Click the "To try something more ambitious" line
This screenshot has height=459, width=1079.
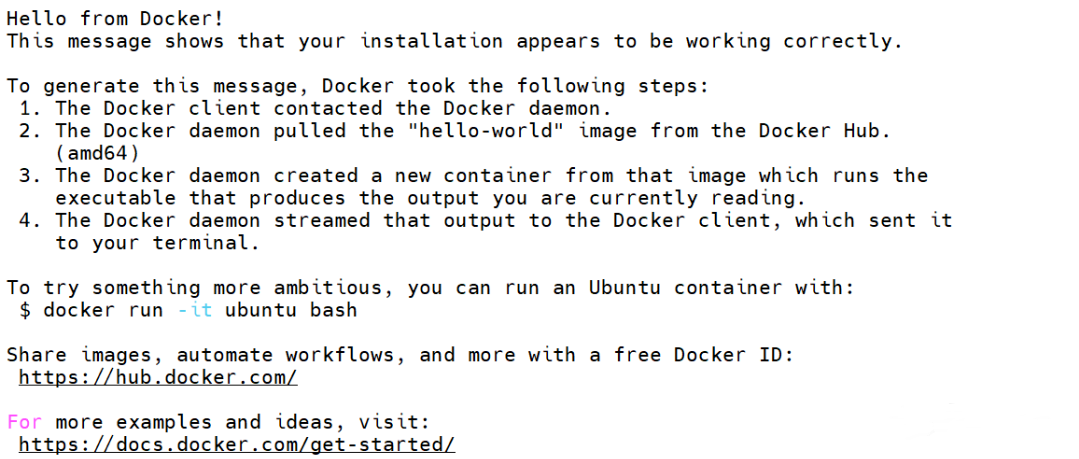point(430,288)
